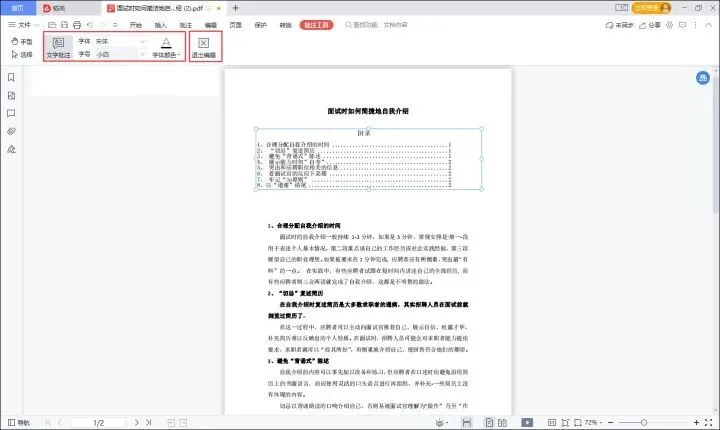Toggle the 导航 navigation pane
The height and width of the screenshot is (430, 720).
(18, 422)
